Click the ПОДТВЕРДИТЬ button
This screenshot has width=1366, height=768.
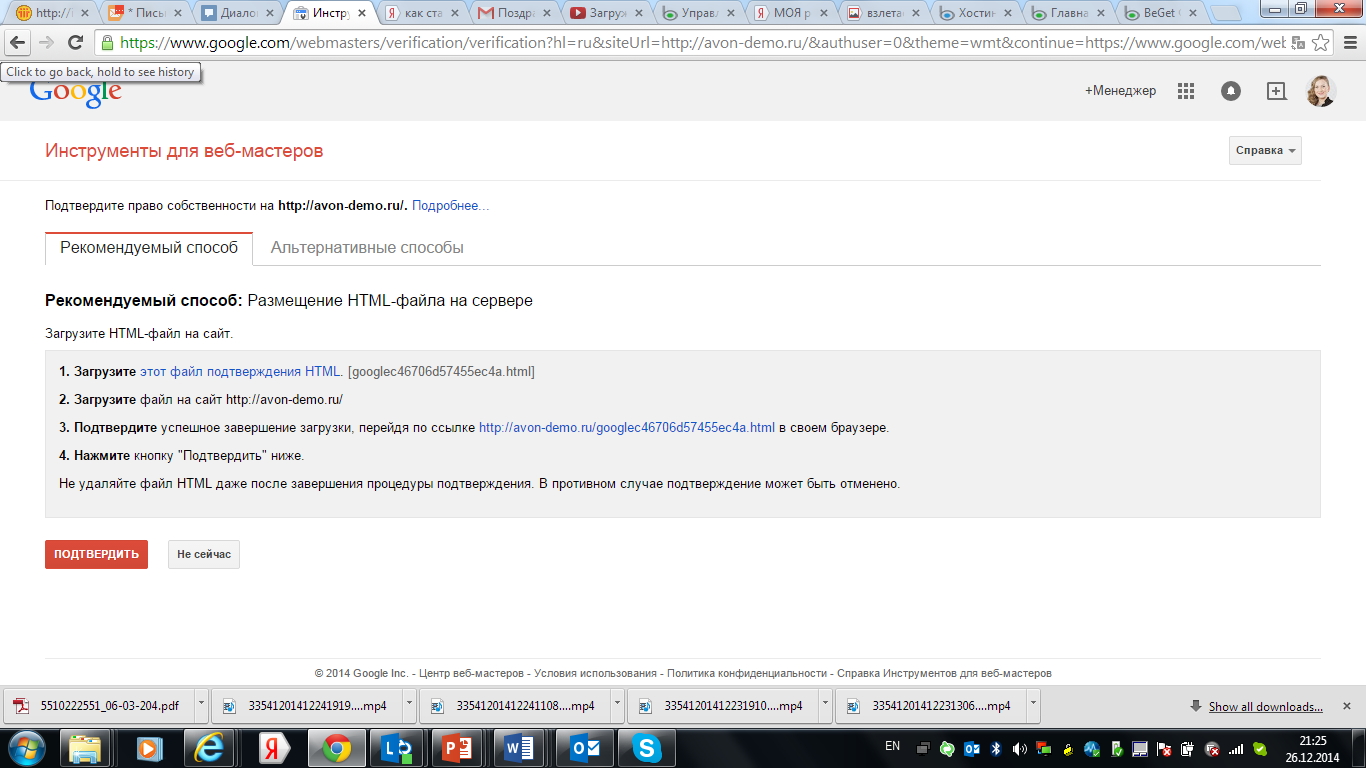tap(96, 554)
